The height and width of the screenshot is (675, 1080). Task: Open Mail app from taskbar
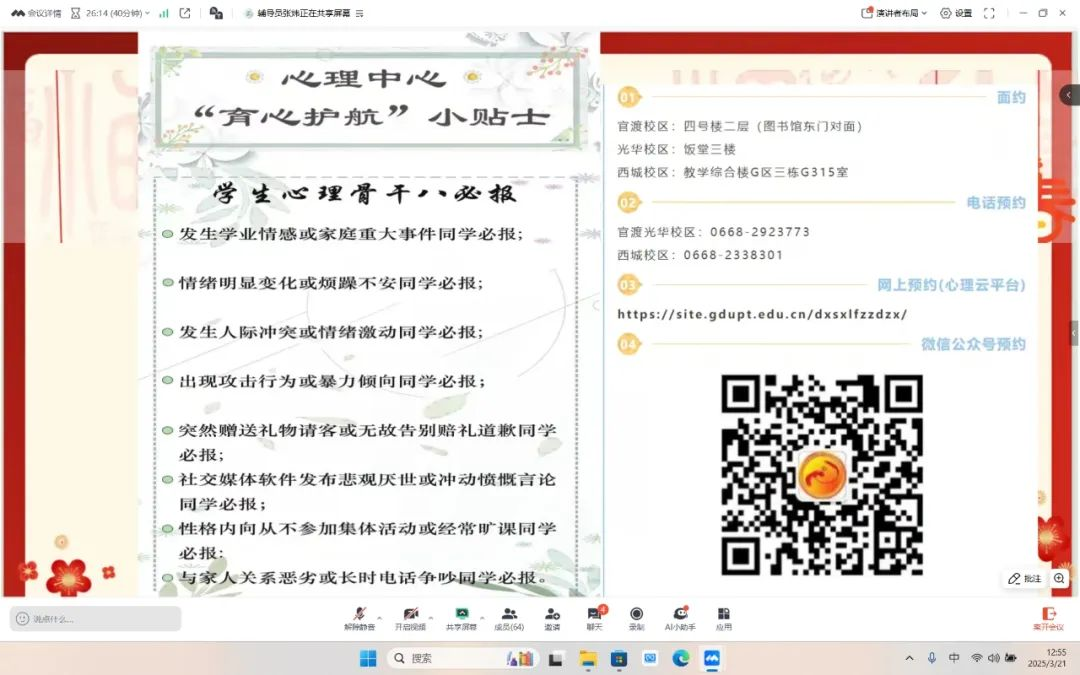650,659
